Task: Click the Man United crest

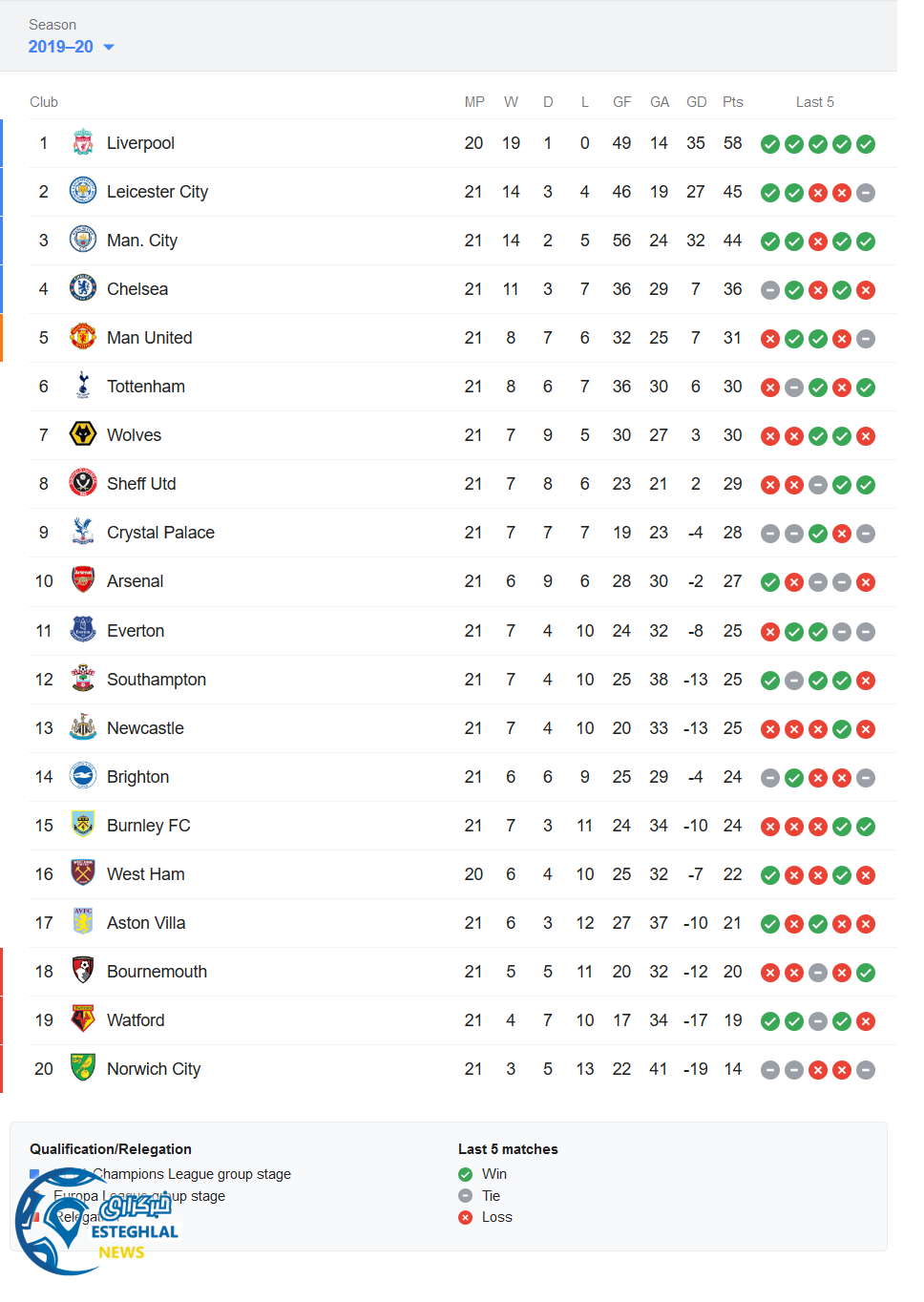Action: click(83, 337)
